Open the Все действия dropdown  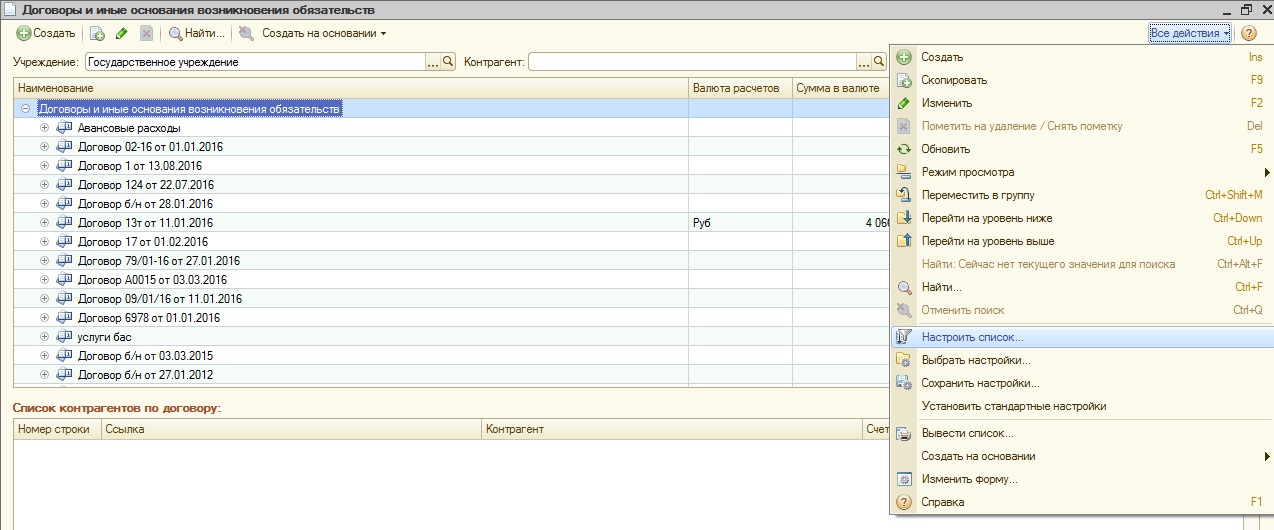point(1190,33)
